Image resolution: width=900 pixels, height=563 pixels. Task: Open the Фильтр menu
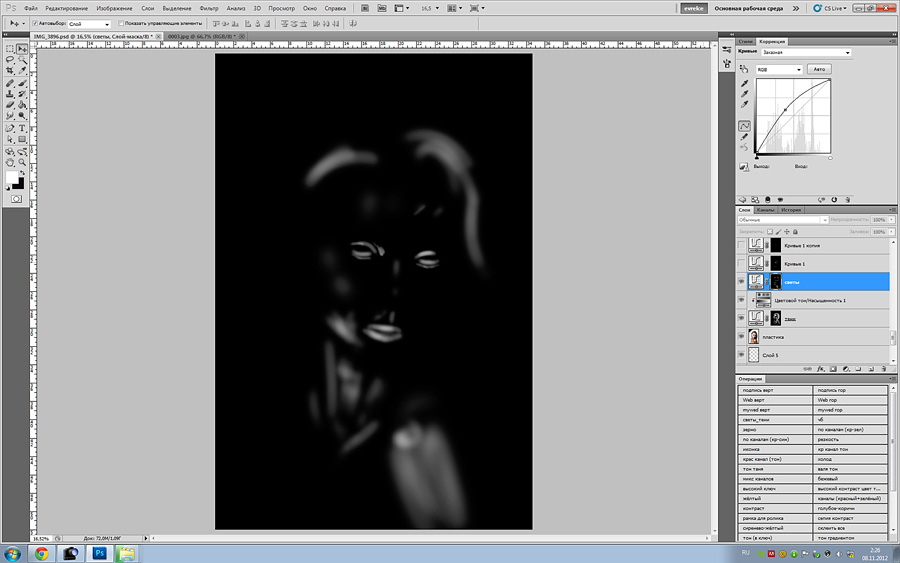pyautogui.click(x=209, y=9)
